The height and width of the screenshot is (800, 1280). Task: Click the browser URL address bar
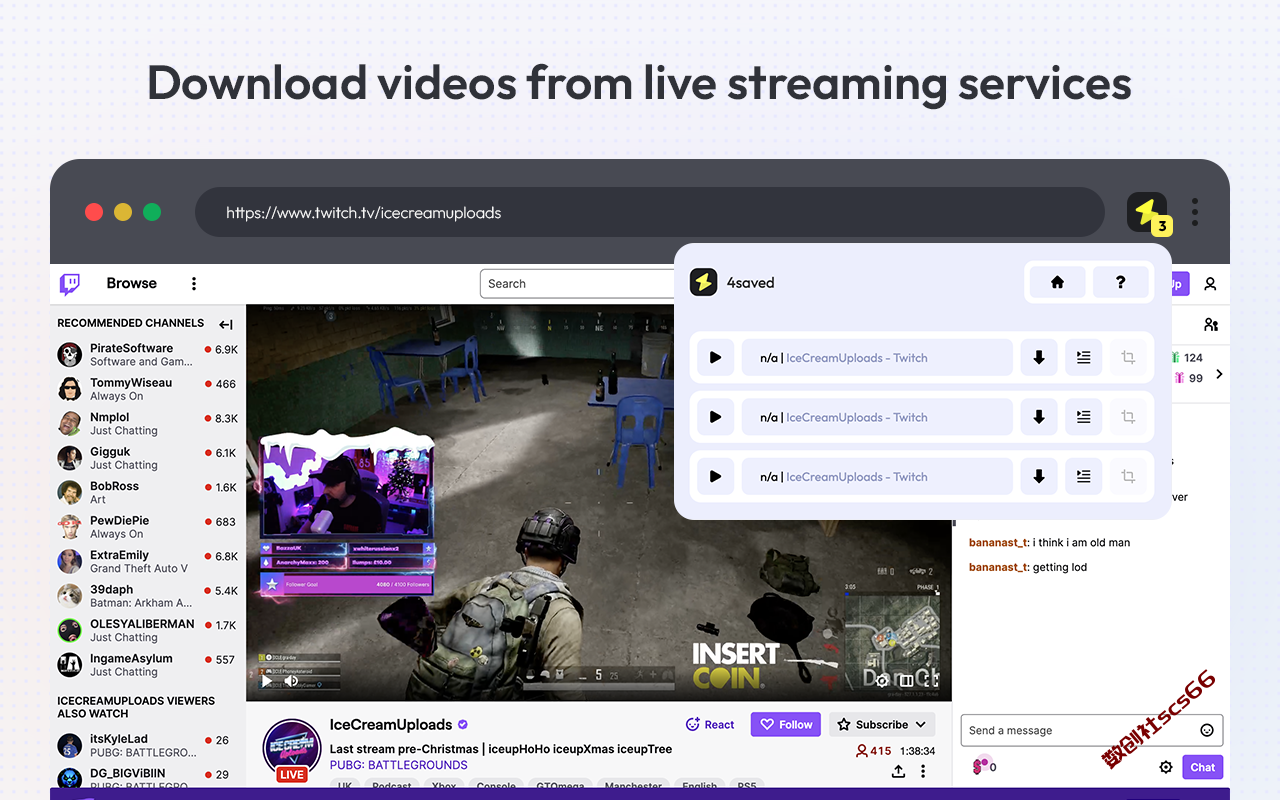pos(650,212)
